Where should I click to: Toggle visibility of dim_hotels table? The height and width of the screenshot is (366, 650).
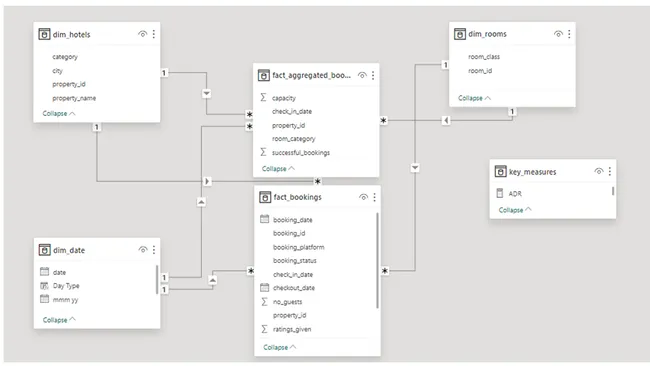tap(142, 34)
